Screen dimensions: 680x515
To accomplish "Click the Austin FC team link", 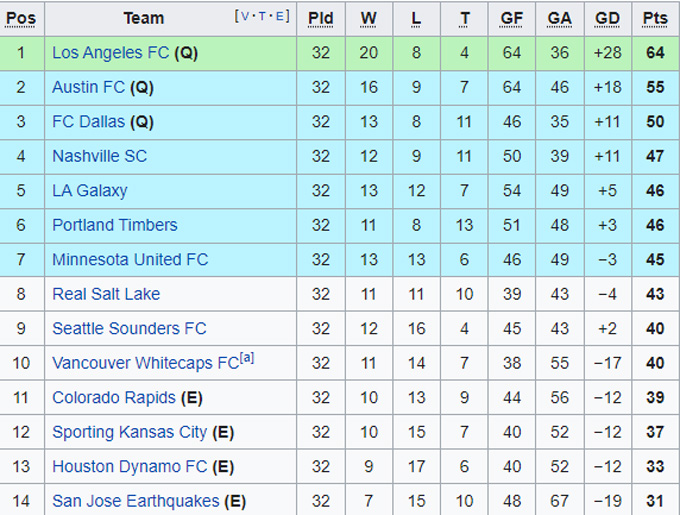I will 88,87.
